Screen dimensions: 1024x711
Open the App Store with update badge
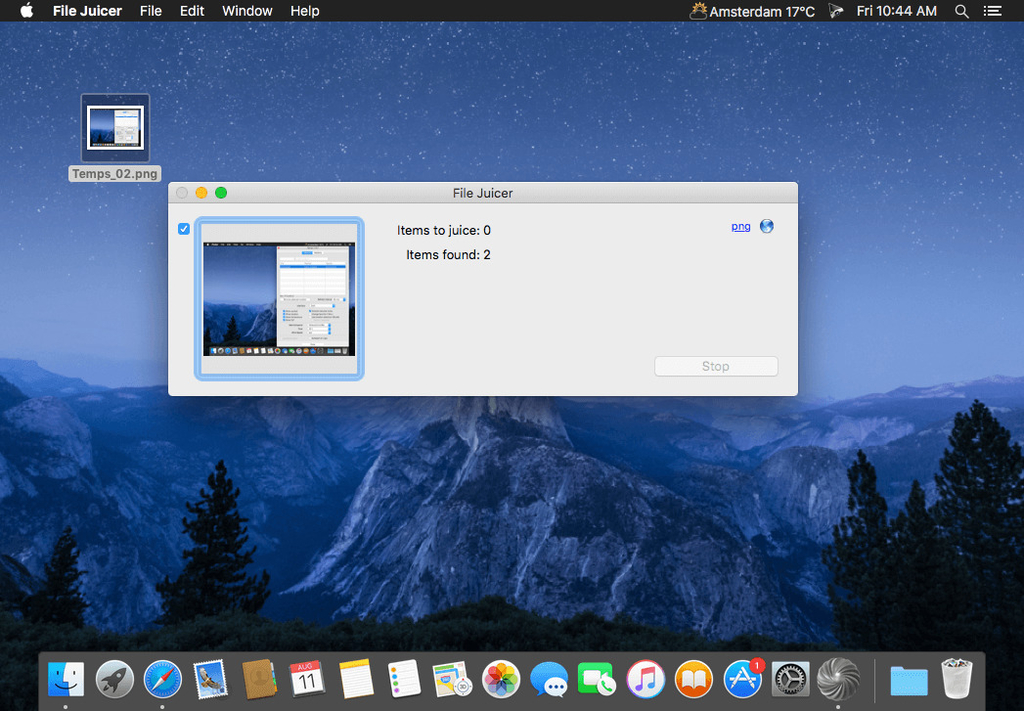click(743, 679)
